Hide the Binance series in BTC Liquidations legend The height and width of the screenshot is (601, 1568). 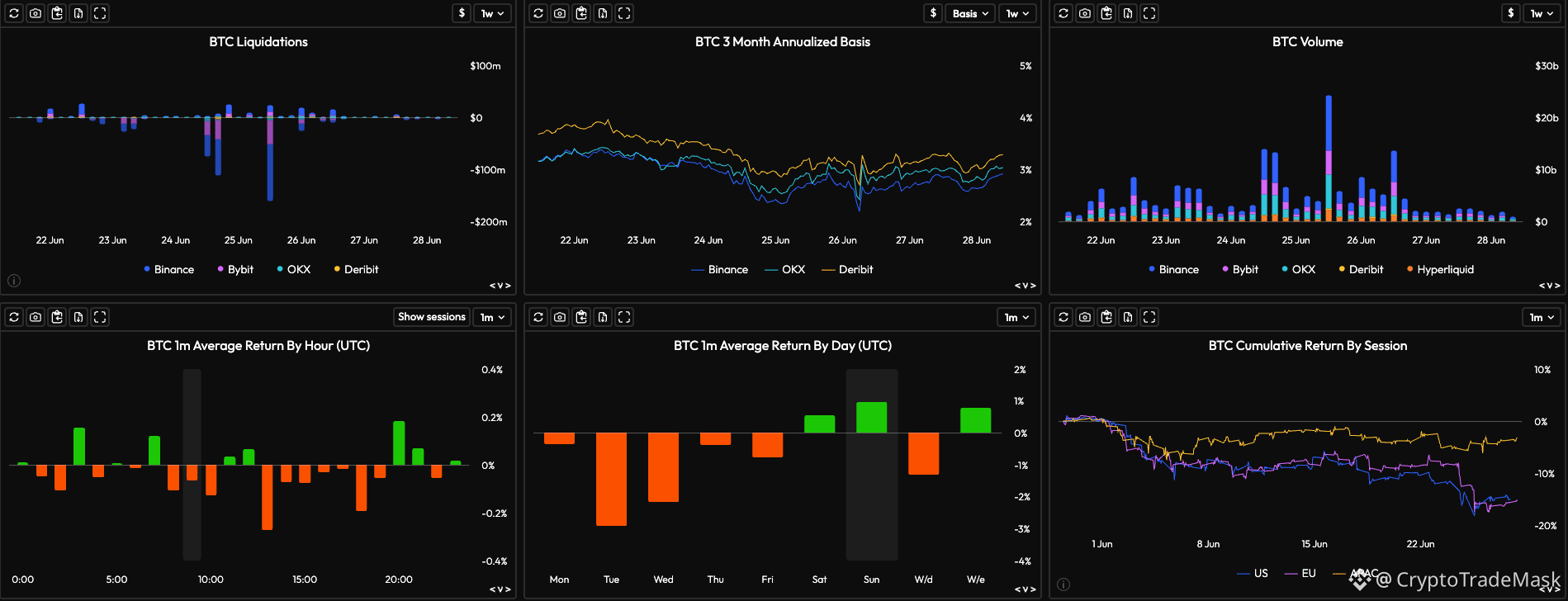pyautogui.click(x=168, y=270)
